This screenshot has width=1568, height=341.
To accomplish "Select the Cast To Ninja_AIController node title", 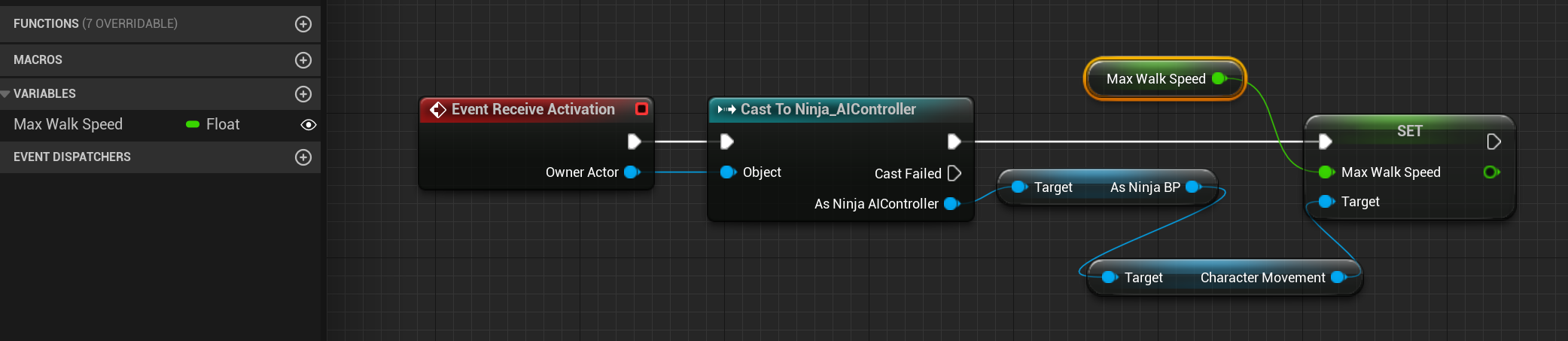I will [x=828, y=110].
